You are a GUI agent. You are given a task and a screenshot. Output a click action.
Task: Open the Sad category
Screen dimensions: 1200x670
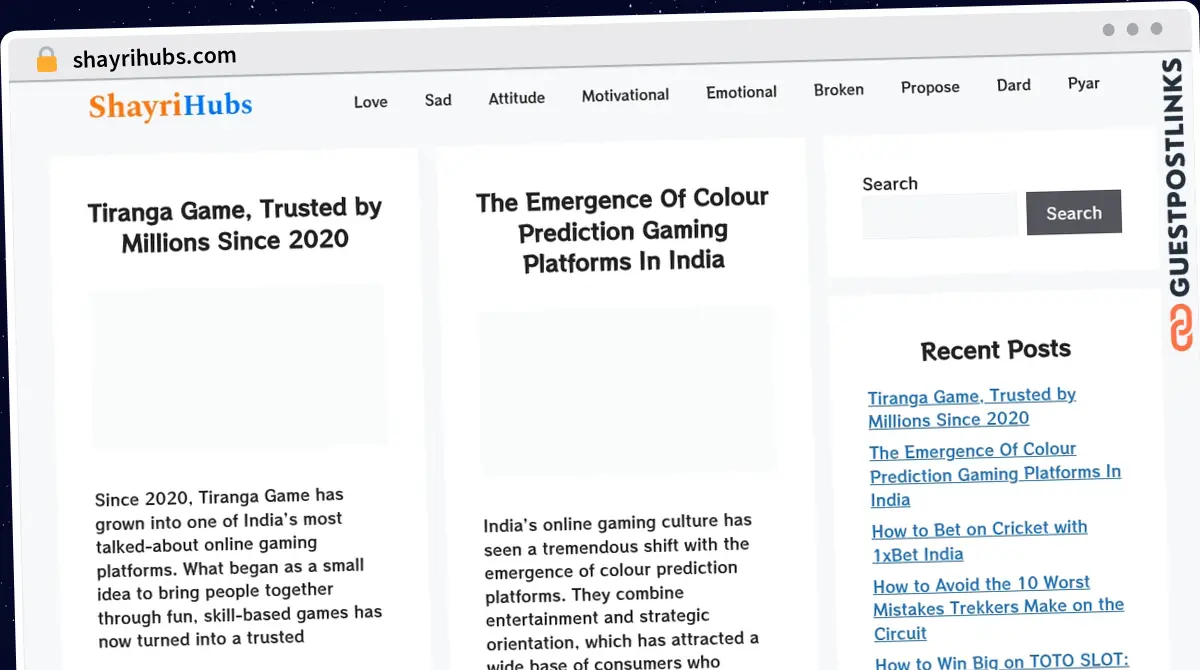[438, 100]
